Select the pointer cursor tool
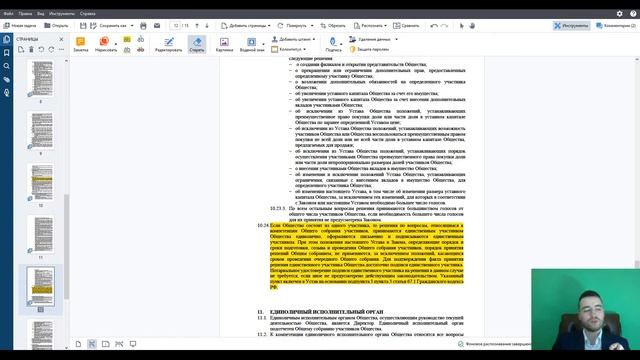Screen dimensions: 640x360 pos(462,26)
